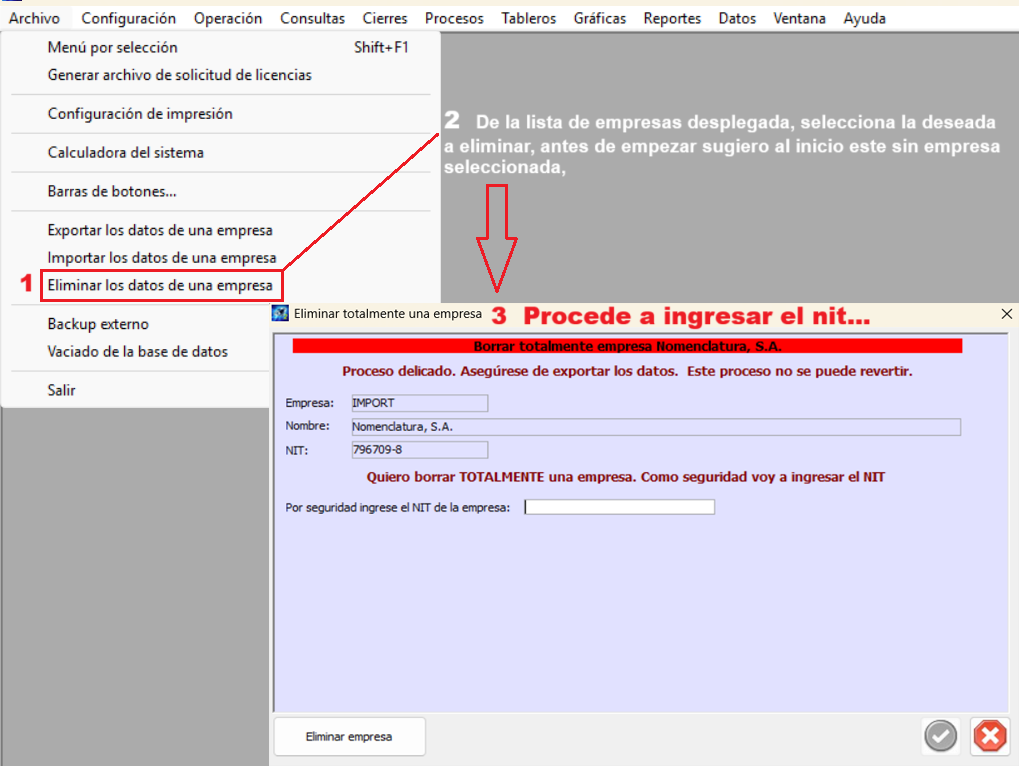Choose Importar los datos de una empresa

coord(162,258)
